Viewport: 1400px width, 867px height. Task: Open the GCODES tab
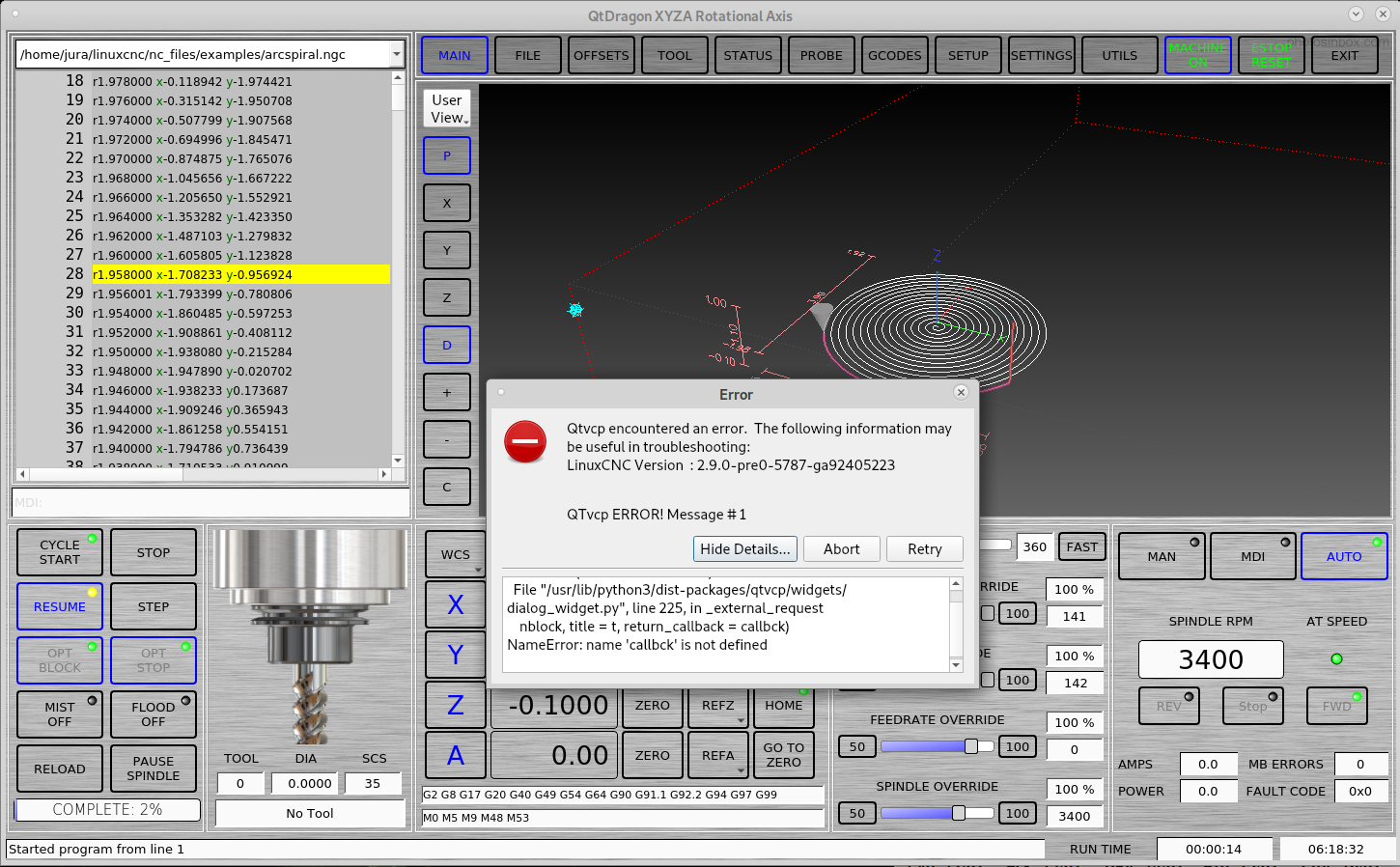coord(895,55)
